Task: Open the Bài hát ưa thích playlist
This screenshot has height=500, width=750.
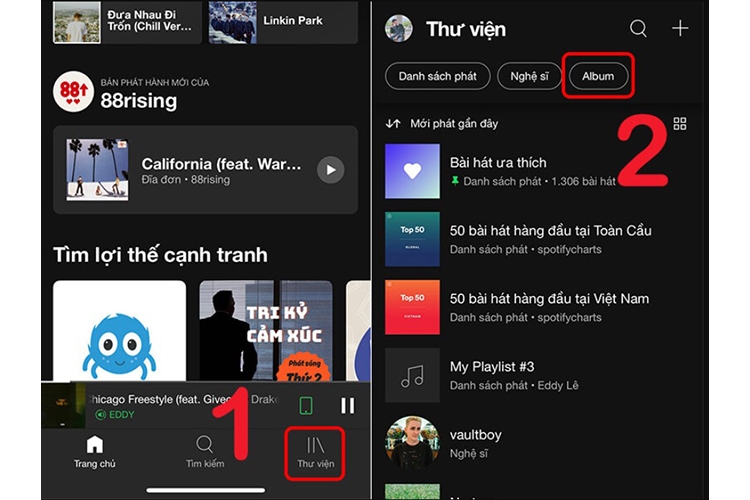Action: 536,171
